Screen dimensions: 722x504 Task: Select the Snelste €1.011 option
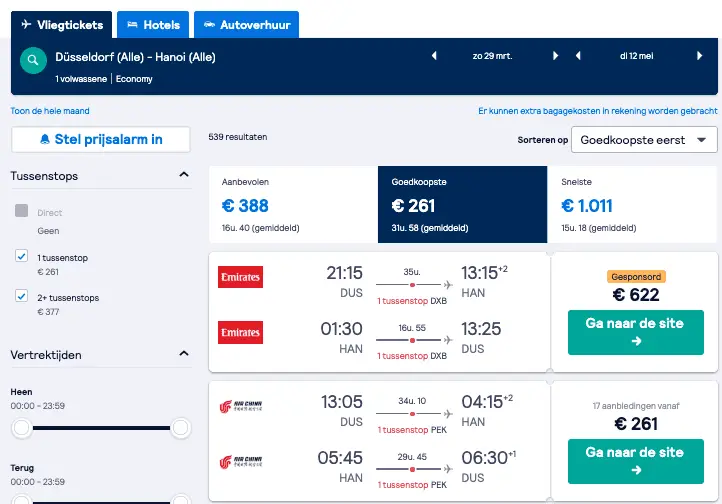click(x=632, y=204)
